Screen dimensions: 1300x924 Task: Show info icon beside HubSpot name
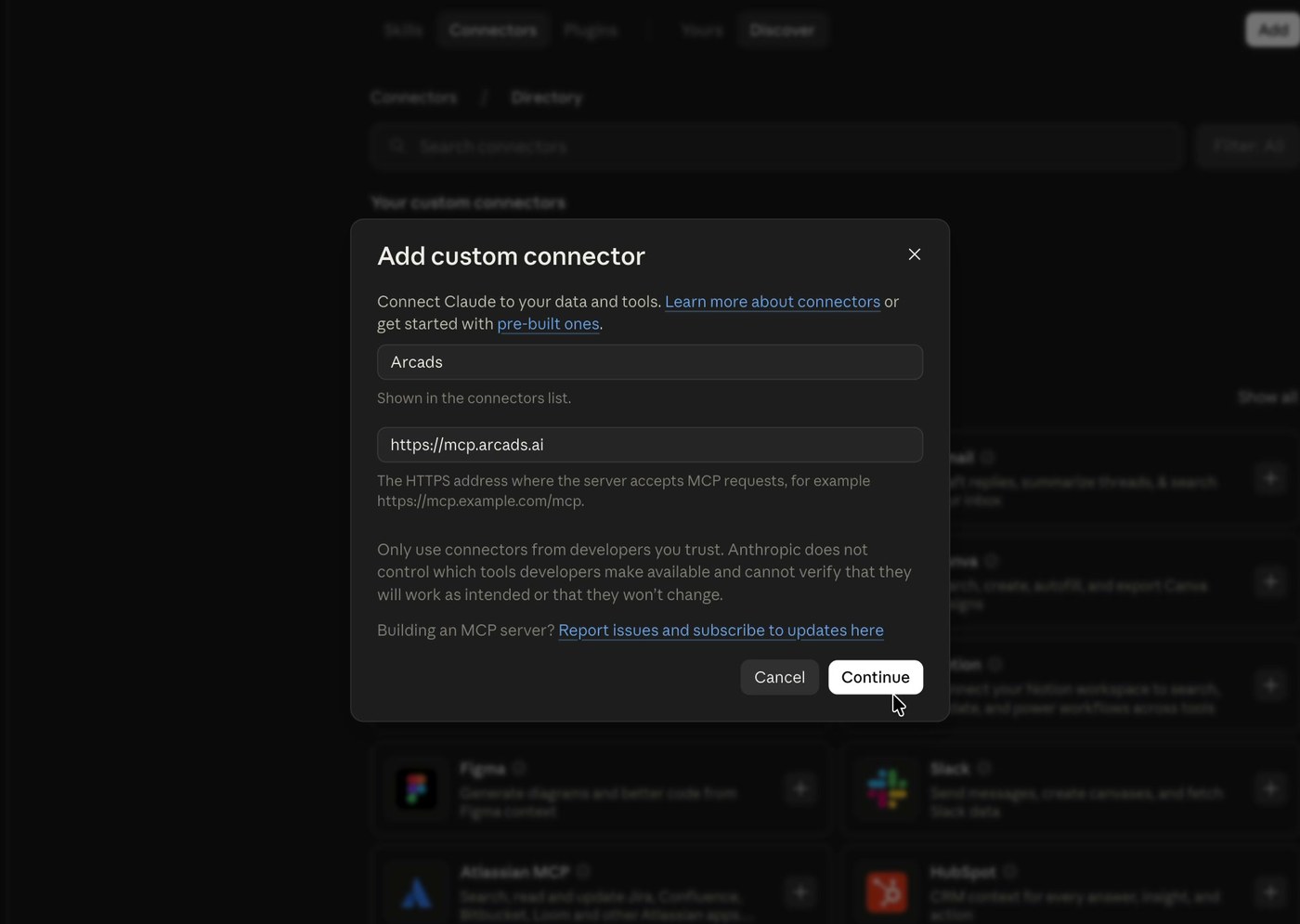[x=1010, y=871]
